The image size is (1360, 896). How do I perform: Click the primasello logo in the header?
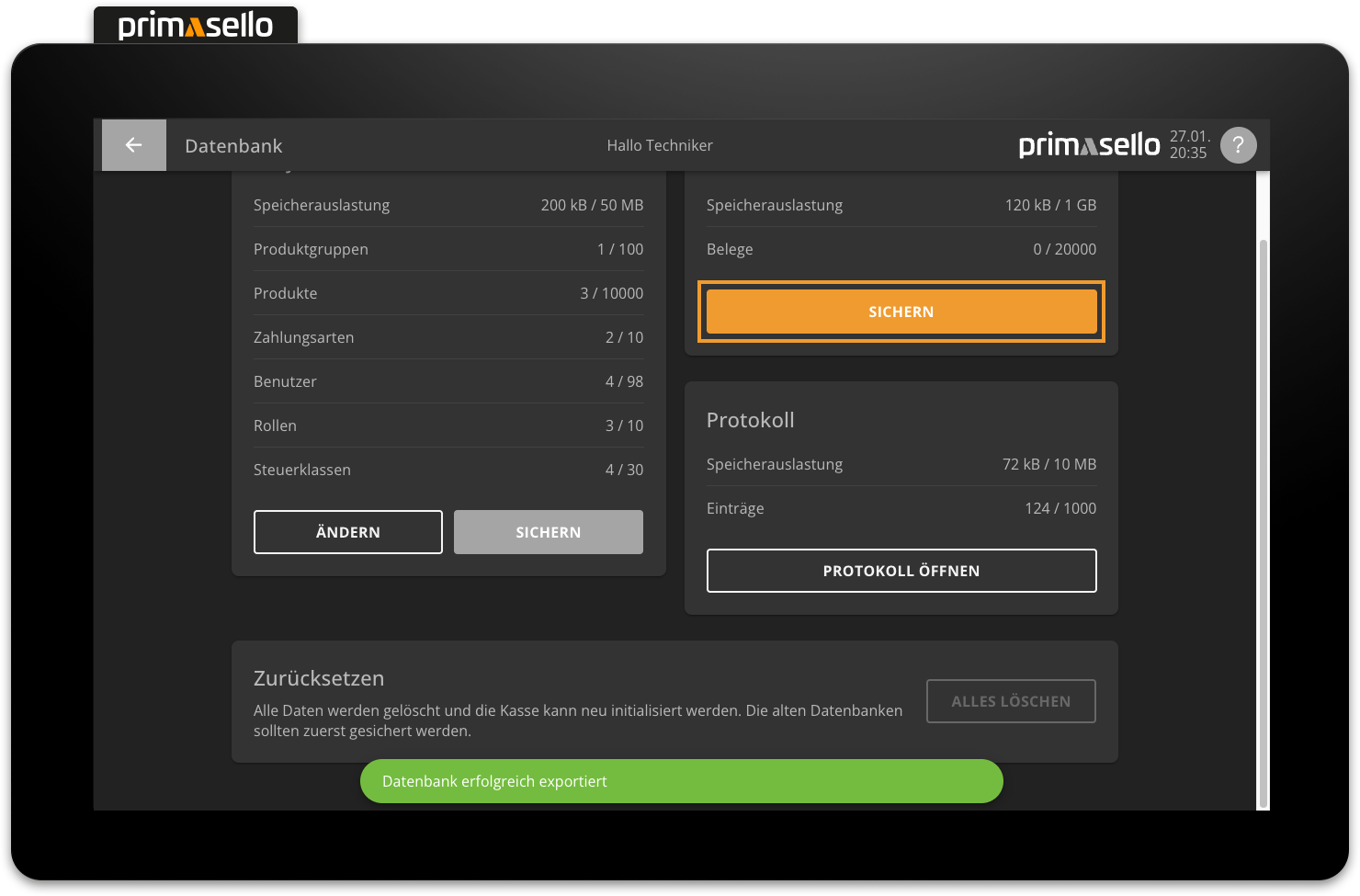[x=1089, y=144]
